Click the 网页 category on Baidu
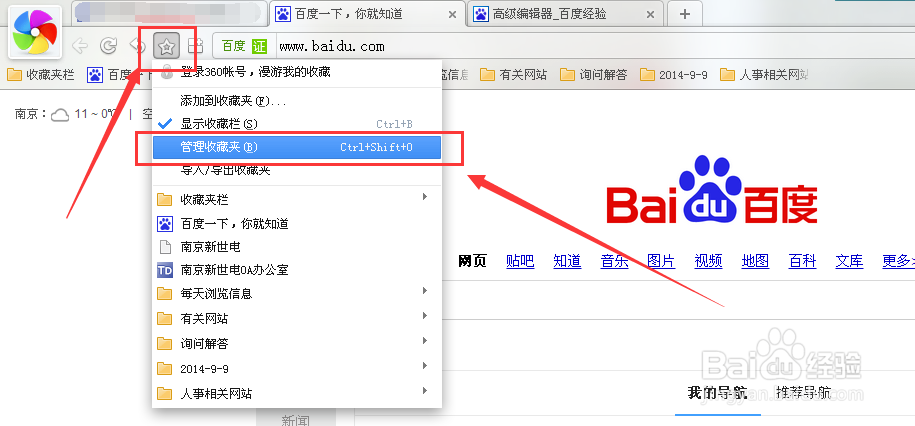Screen dimensions: 915x426 [473, 261]
